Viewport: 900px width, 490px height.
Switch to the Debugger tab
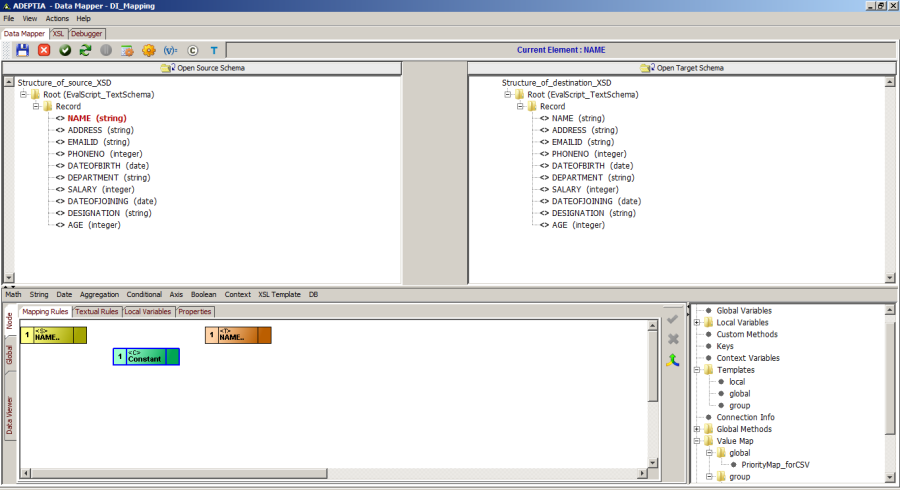click(x=87, y=33)
